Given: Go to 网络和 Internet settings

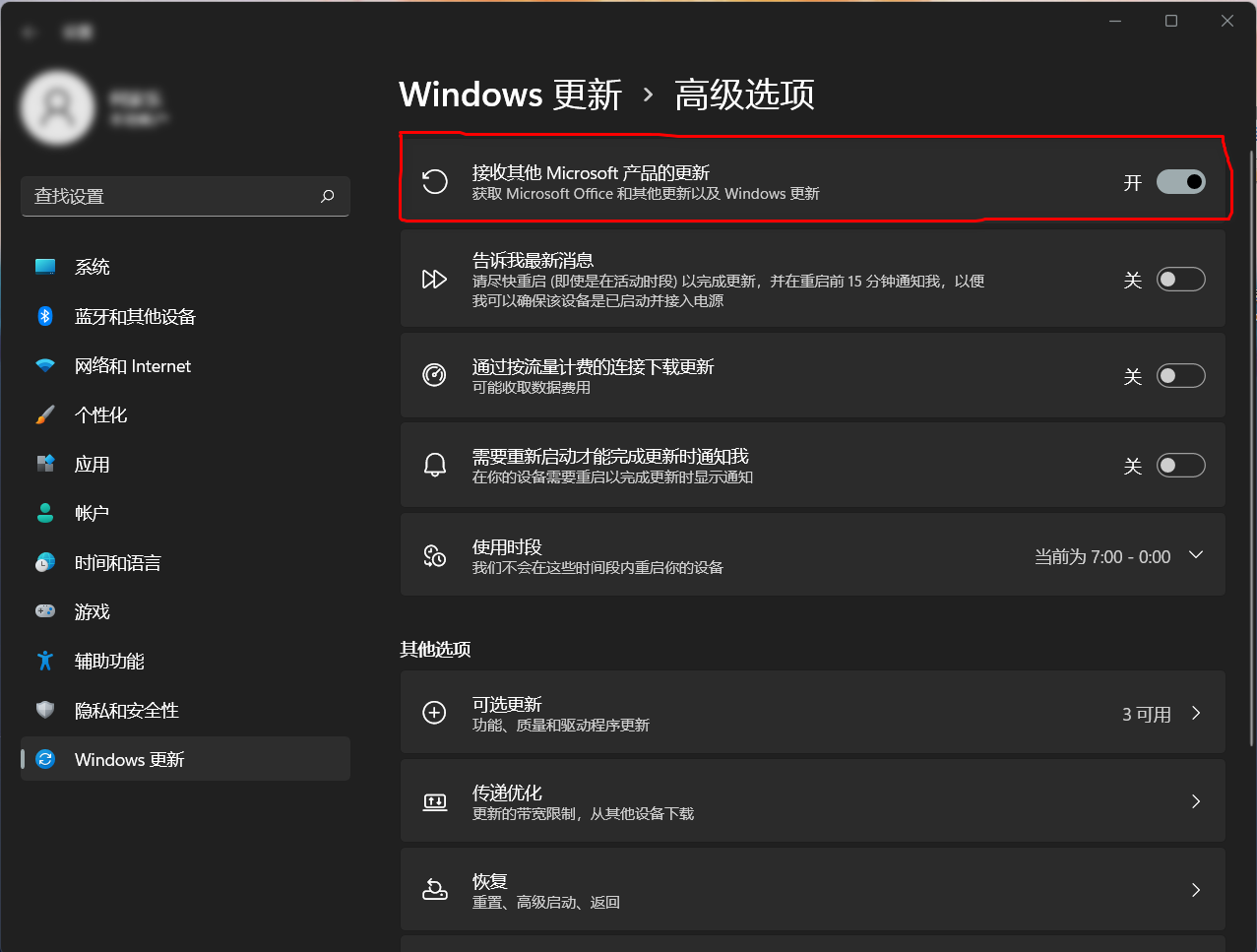Looking at the screenshot, I should tap(185, 365).
